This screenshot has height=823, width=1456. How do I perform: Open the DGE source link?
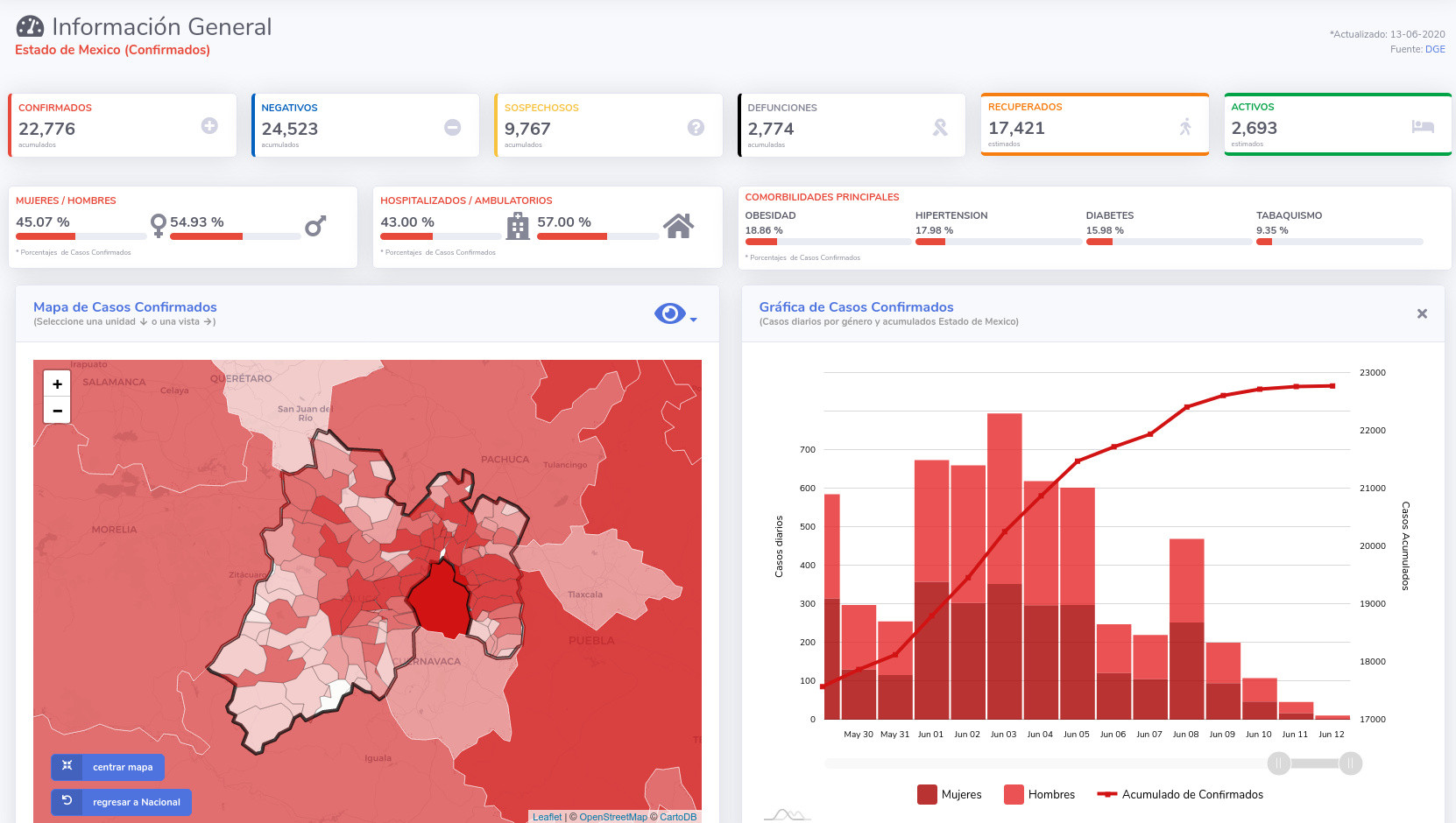(1435, 49)
